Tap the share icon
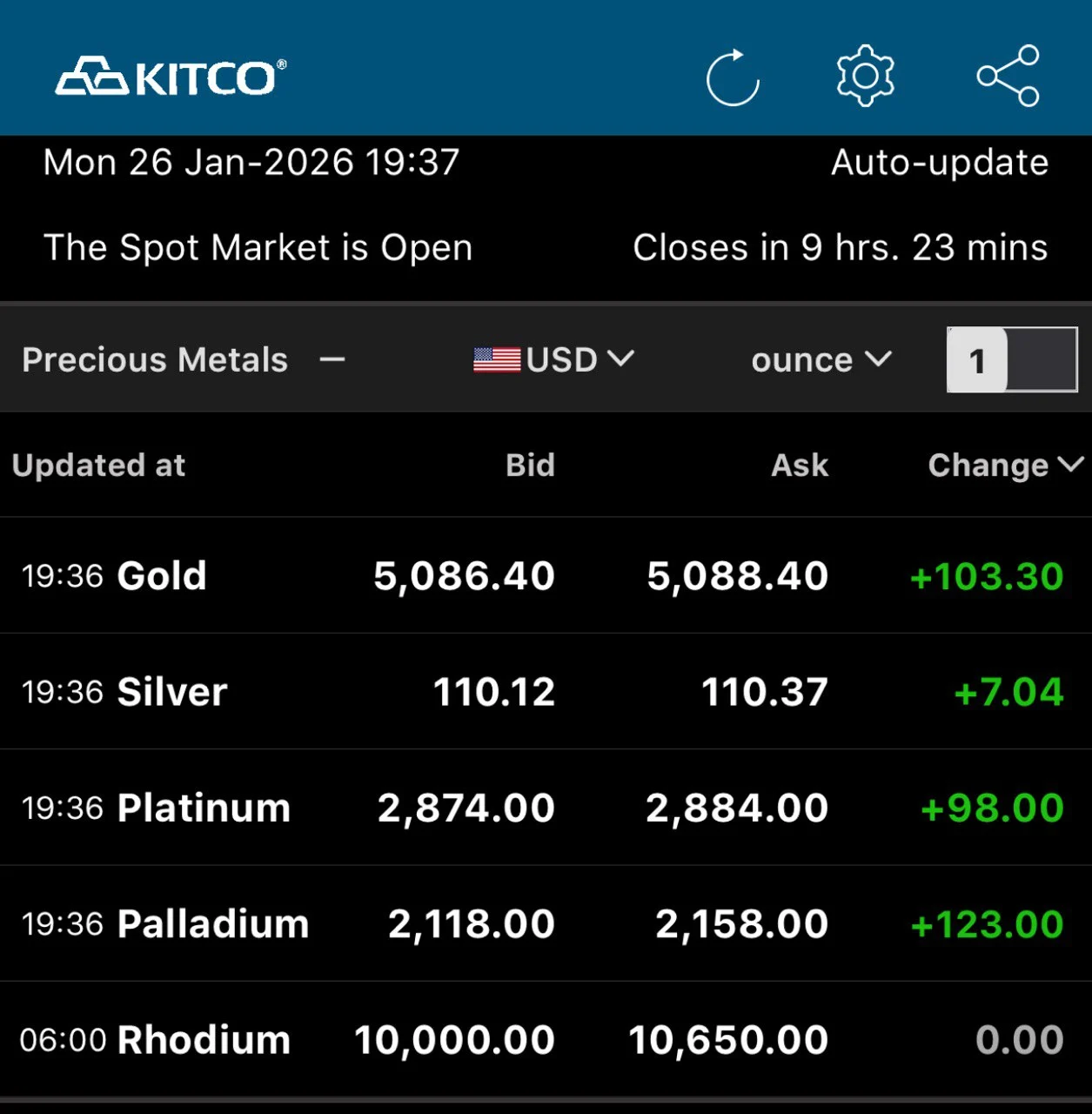The width and height of the screenshot is (1092, 1114). (1008, 77)
